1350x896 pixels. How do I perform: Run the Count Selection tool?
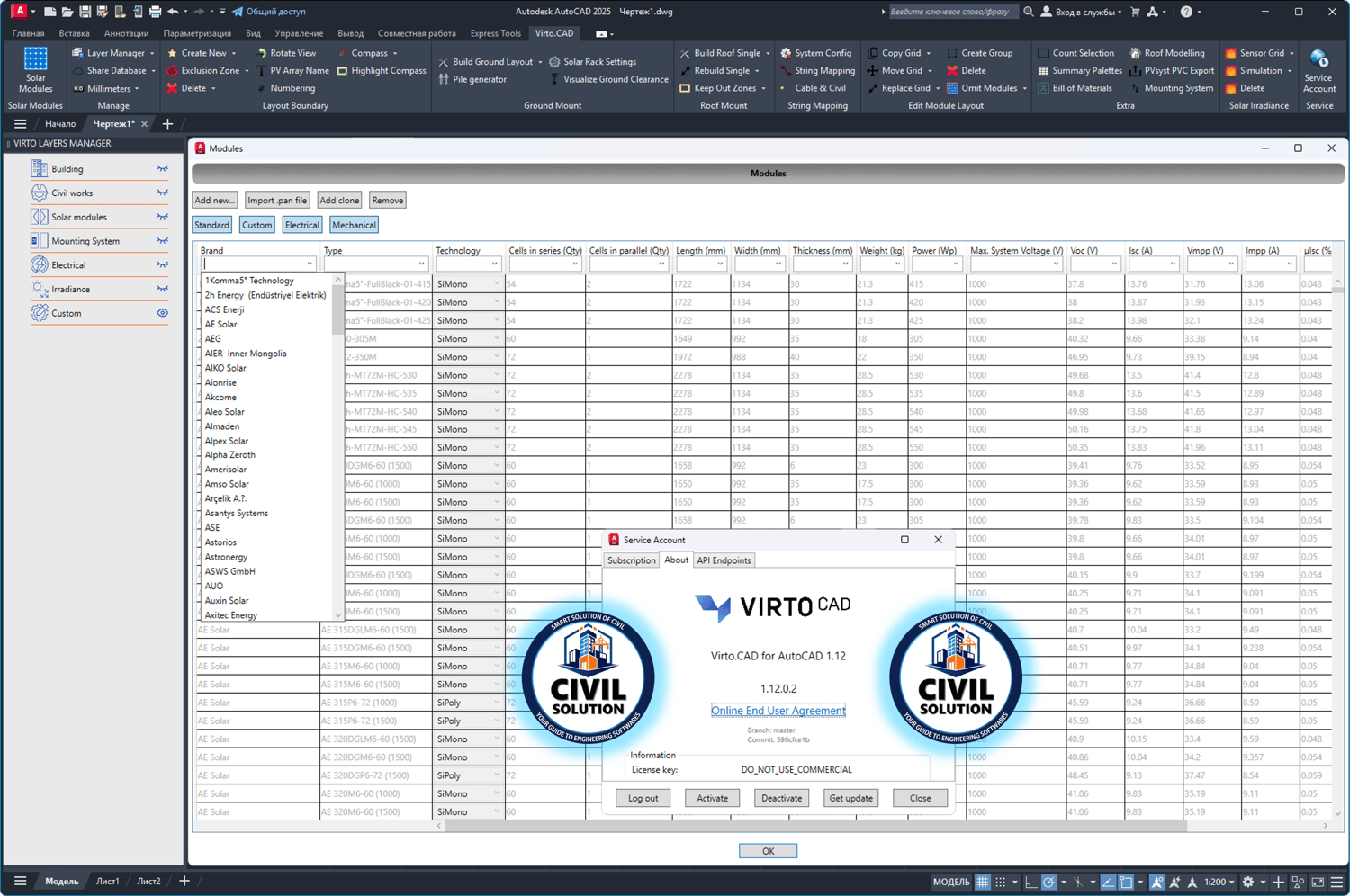(x=1075, y=53)
